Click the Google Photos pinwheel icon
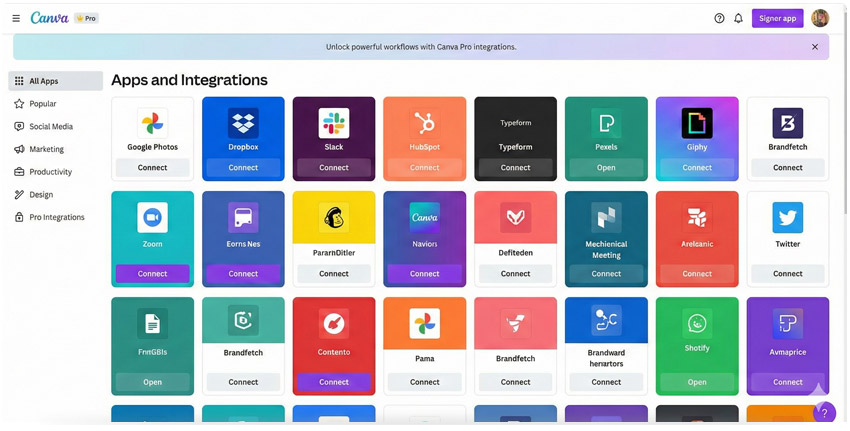This screenshot has width=850, height=431. tap(152, 123)
